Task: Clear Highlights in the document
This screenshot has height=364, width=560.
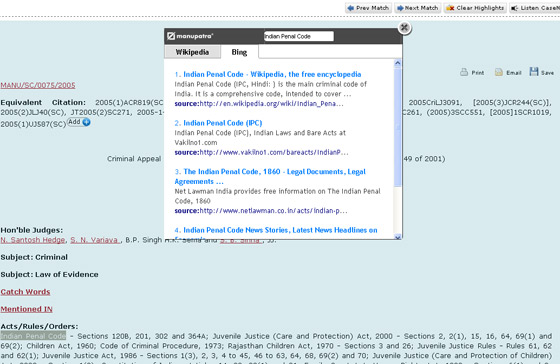Action: 475,8
